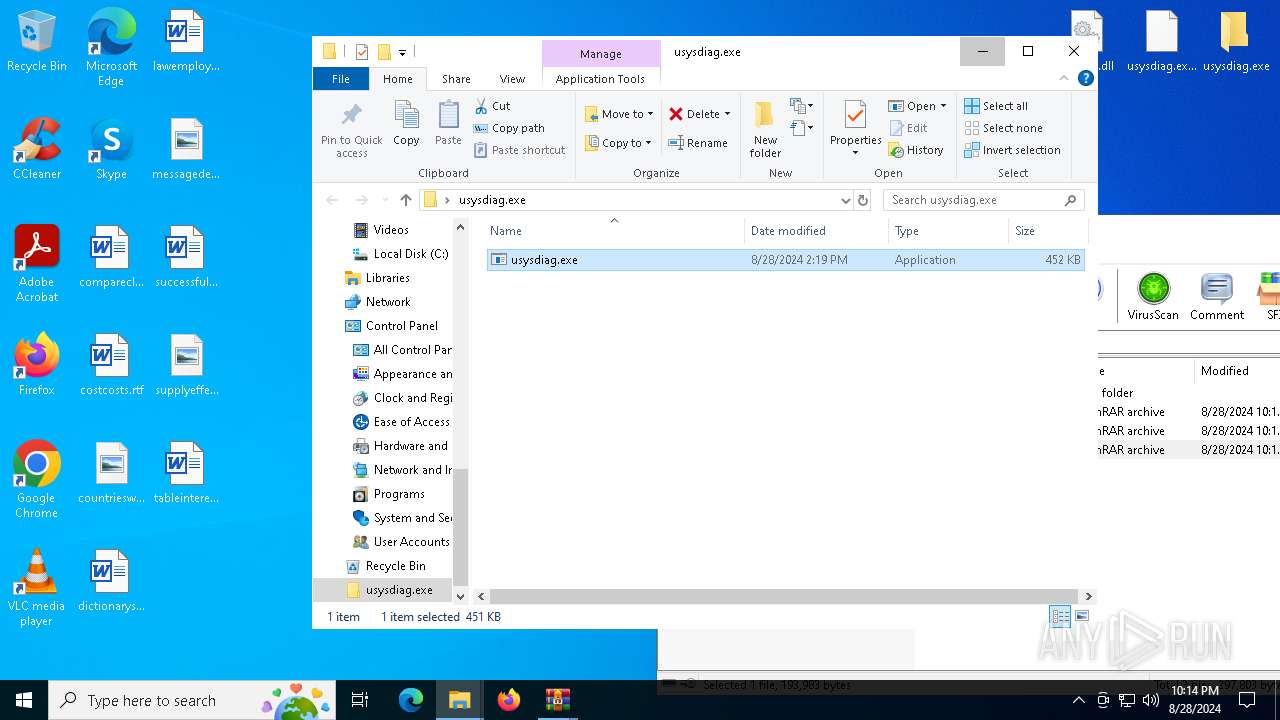Sort by Date modified column
1280x720 pixels.
point(816,231)
